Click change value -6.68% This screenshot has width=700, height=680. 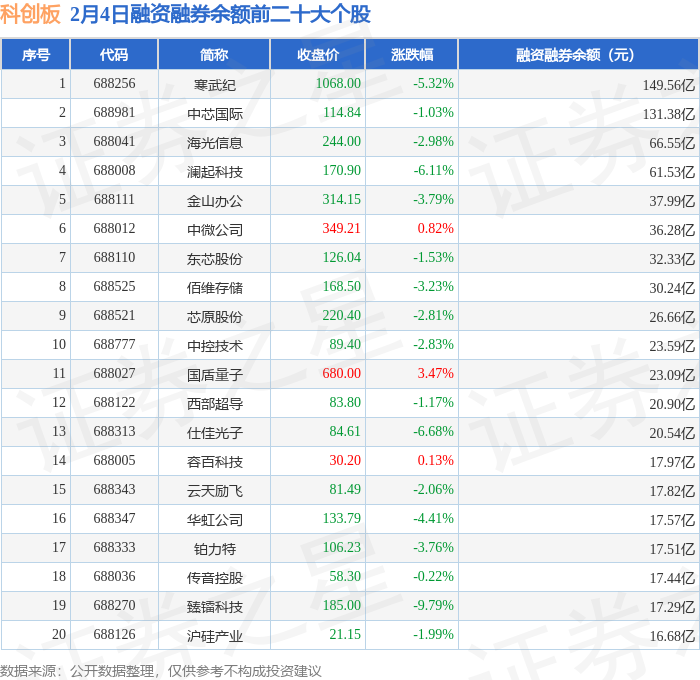point(433,432)
